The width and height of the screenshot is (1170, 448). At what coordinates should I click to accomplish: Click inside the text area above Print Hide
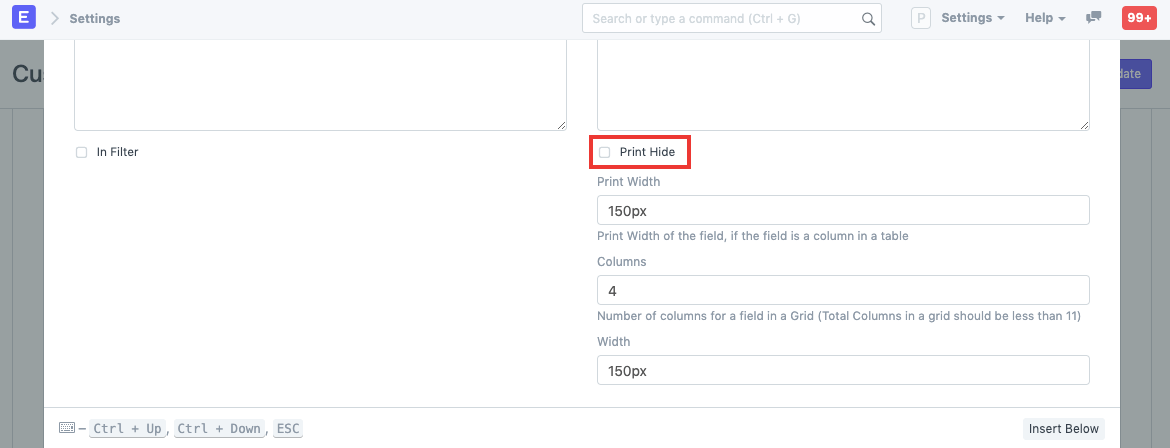[x=842, y=85]
